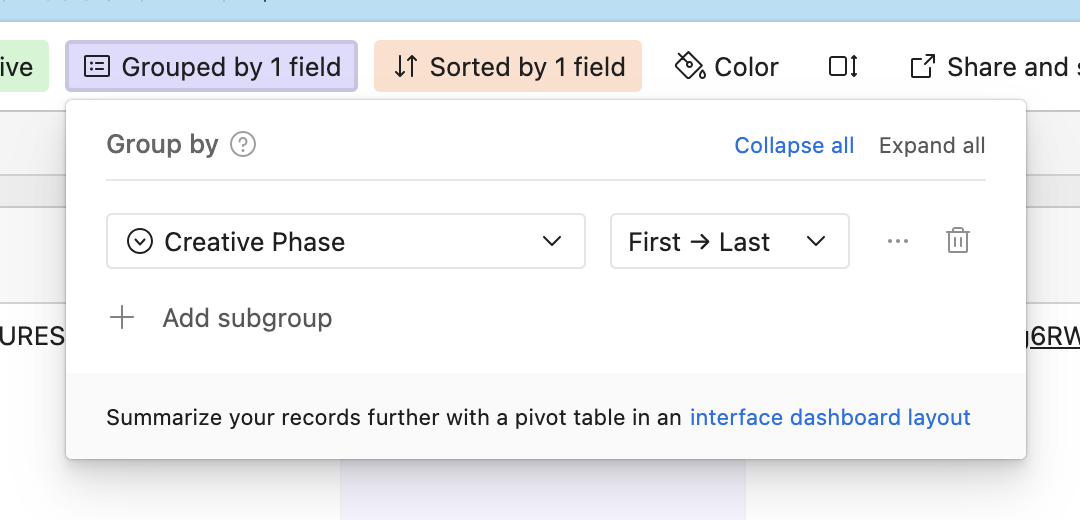Click the Grouped by 1 field label
The height and width of the screenshot is (520, 1080).
[231, 67]
